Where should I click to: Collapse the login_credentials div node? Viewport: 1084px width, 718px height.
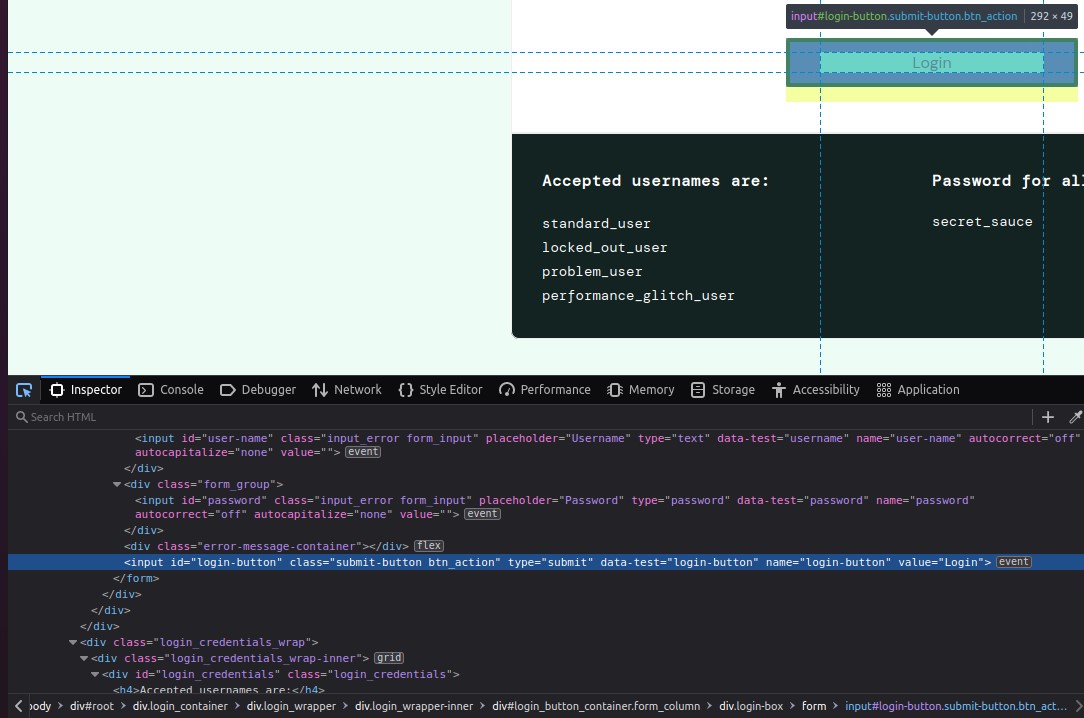95,675
